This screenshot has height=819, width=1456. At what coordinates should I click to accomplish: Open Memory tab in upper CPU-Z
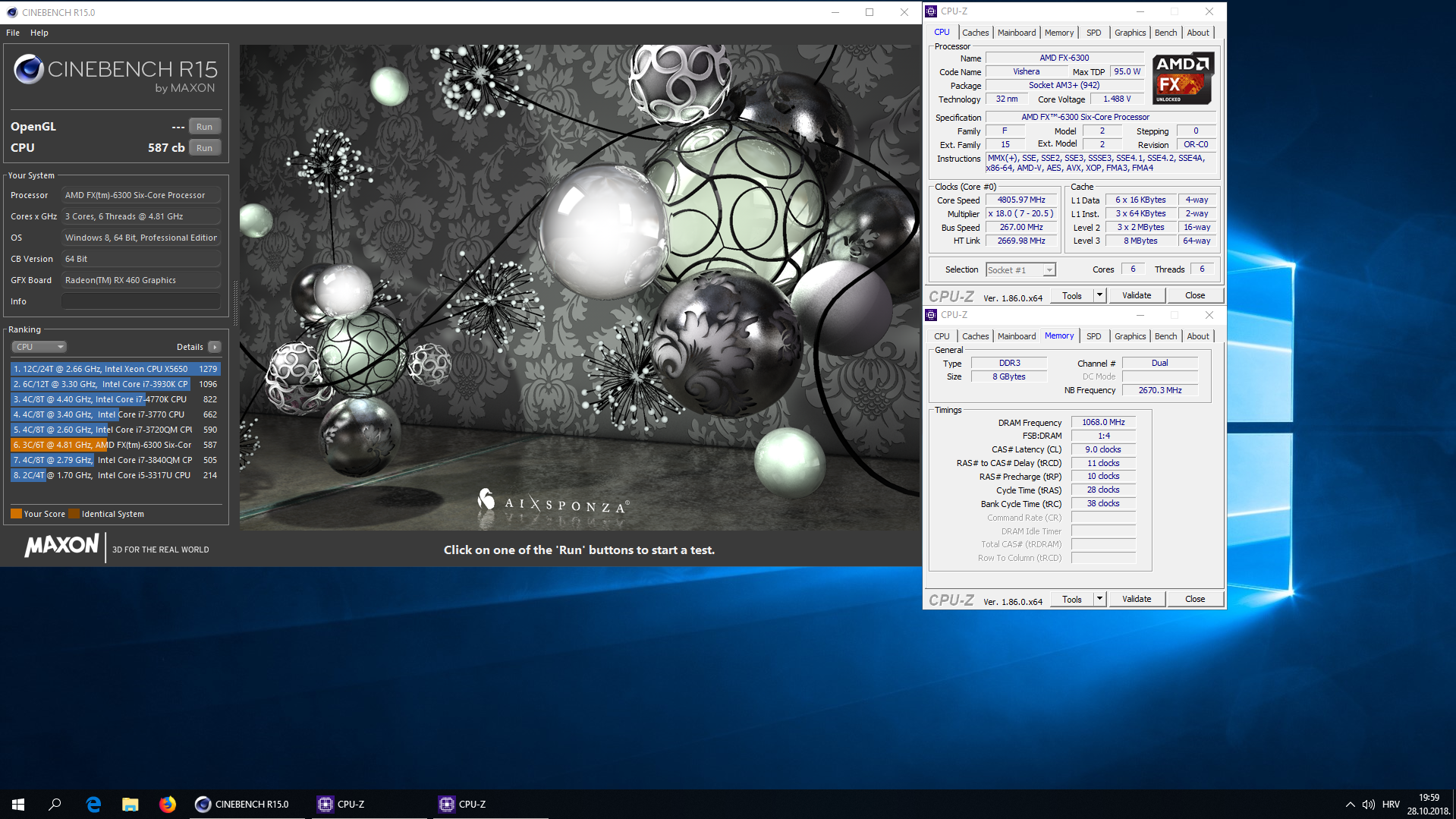coord(1059,33)
